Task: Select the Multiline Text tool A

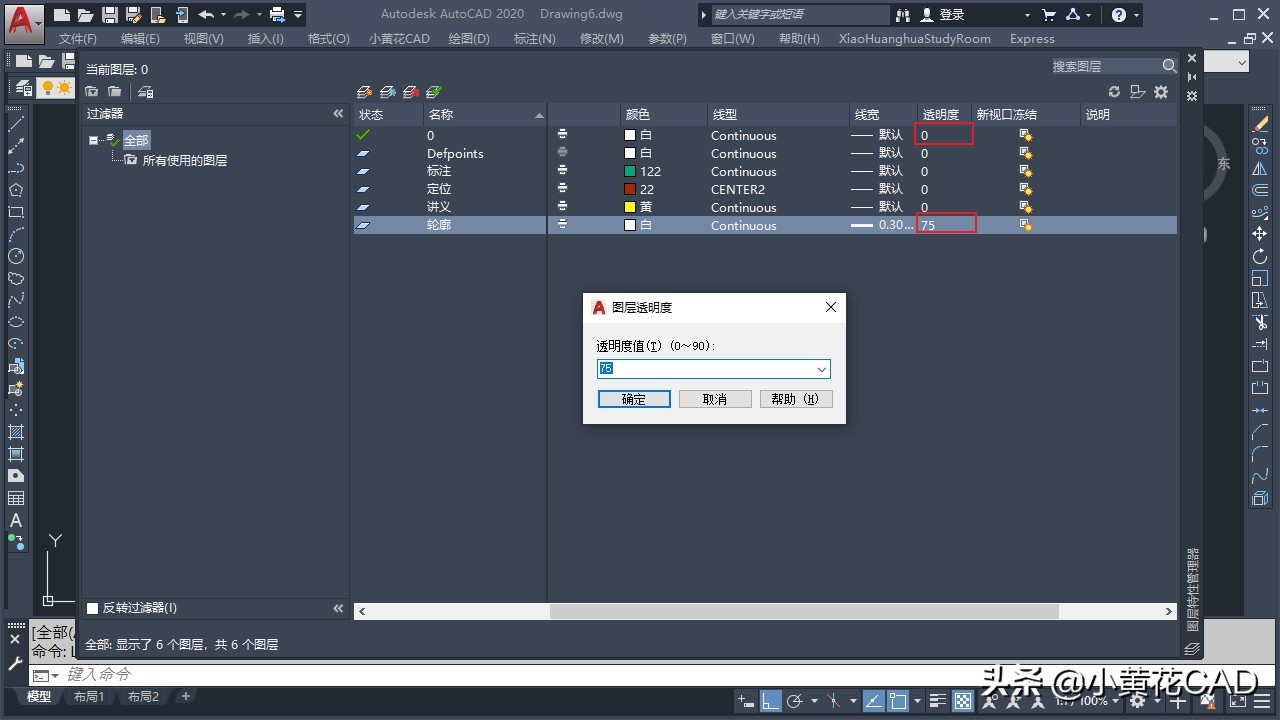Action: coord(16,520)
